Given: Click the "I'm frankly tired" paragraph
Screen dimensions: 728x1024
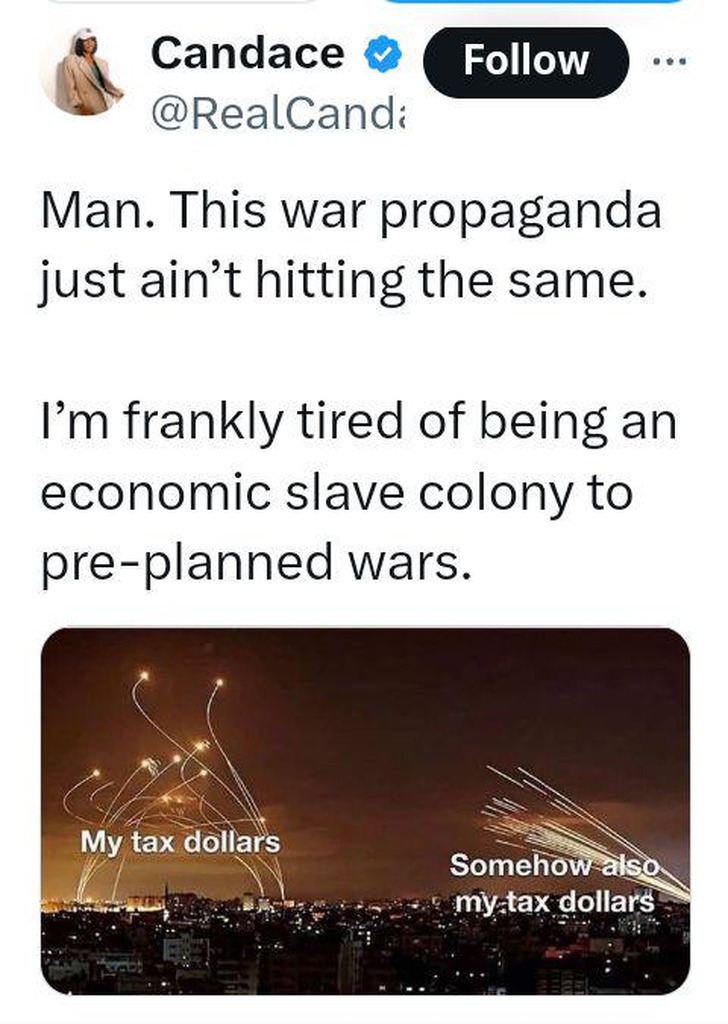Looking at the screenshot, I should point(358,492).
